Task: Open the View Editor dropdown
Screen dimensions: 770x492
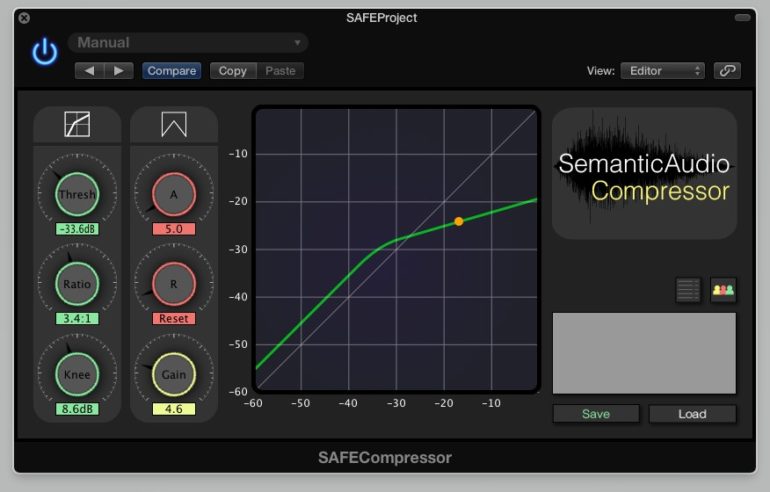Action: (x=662, y=71)
